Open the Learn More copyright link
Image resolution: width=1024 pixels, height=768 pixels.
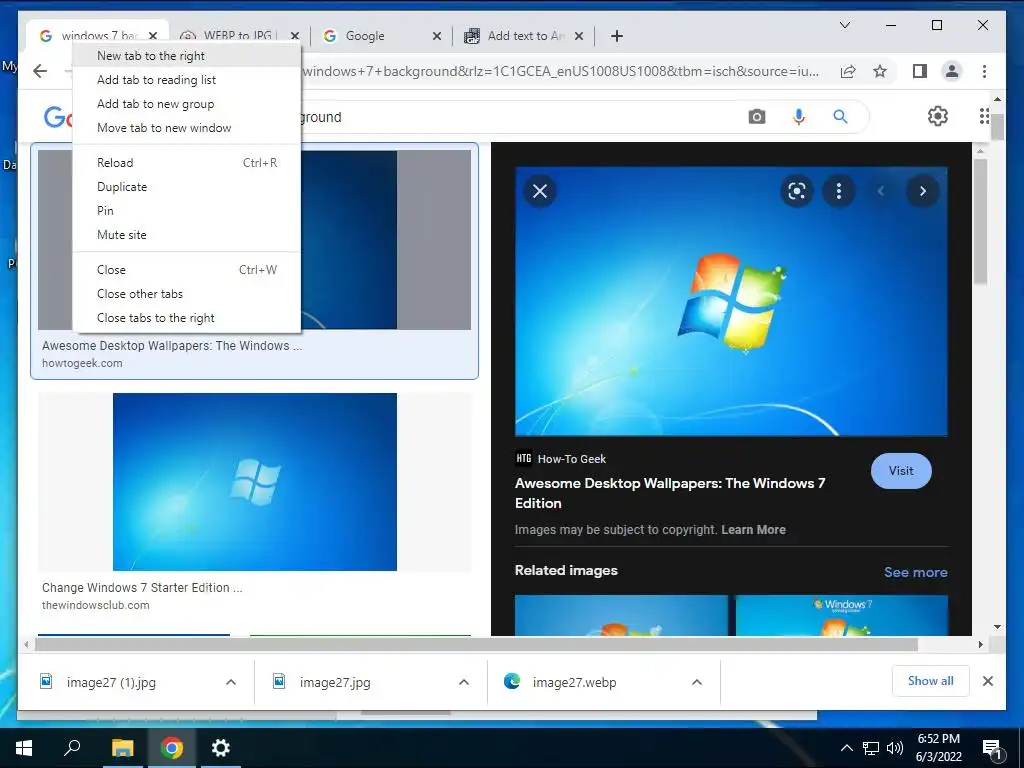pos(753,530)
